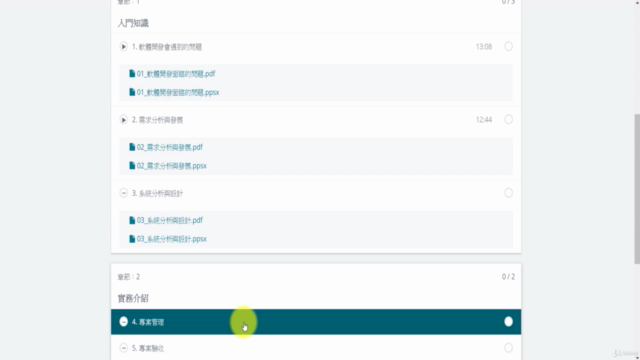640x360 pixels.
Task: Open lecture 1 title text
Action: (x=167, y=47)
